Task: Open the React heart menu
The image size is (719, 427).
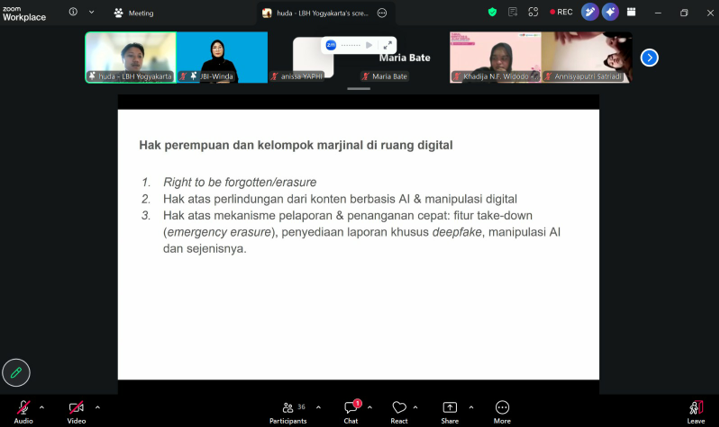Action: click(x=399, y=412)
